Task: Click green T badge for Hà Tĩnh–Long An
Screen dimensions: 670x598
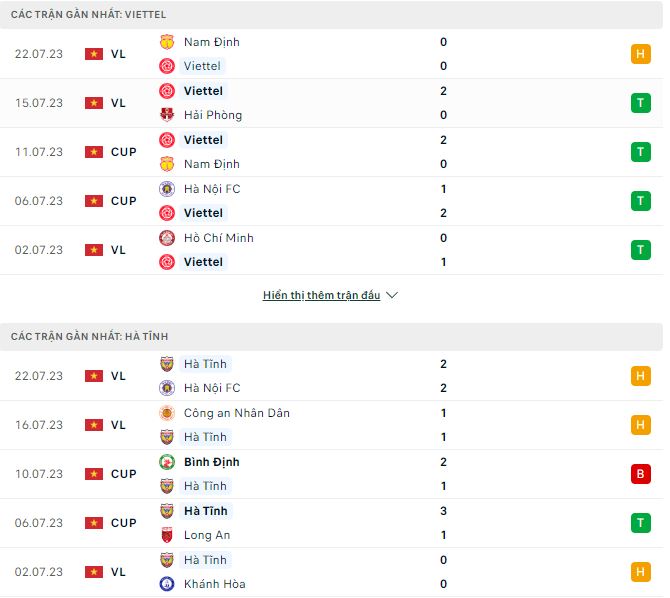Action: (641, 523)
